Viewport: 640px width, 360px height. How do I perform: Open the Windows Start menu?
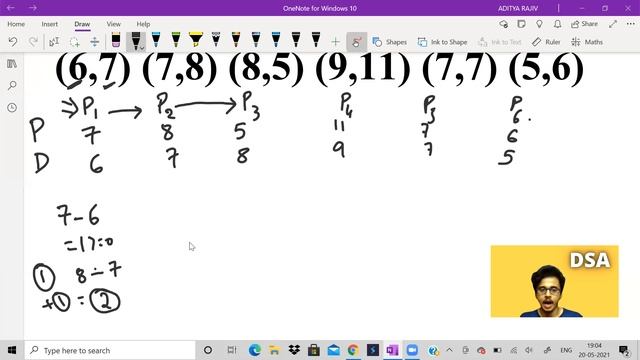point(12,350)
